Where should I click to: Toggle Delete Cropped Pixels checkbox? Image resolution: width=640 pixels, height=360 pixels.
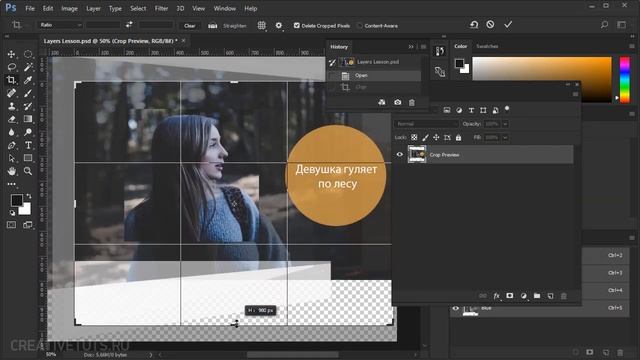coord(297,25)
